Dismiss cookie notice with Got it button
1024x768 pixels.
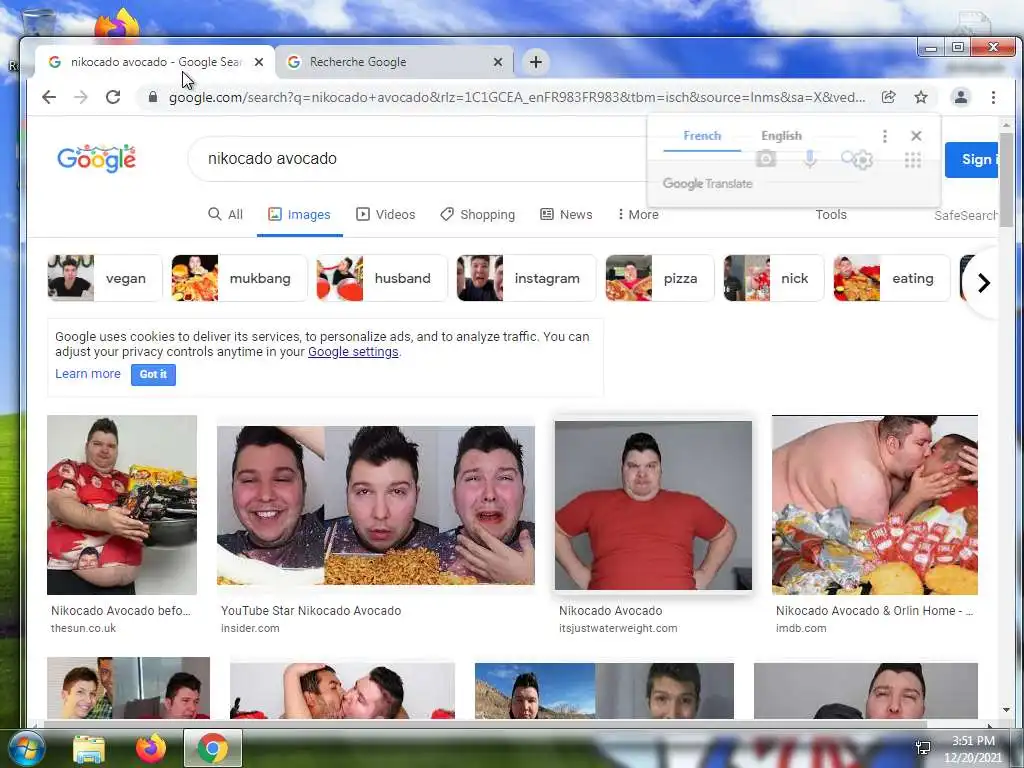153,374
